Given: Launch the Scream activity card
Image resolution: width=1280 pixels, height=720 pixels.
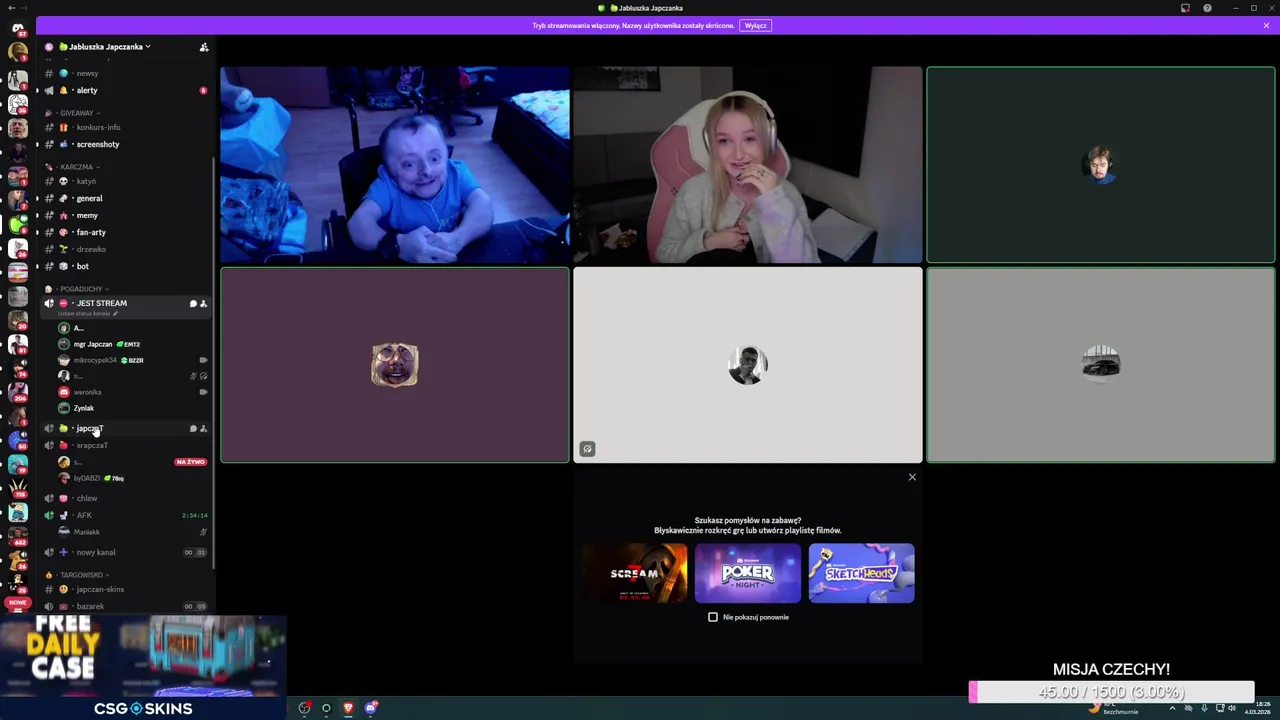Looking at the screenshot, I should coord(634,573).
